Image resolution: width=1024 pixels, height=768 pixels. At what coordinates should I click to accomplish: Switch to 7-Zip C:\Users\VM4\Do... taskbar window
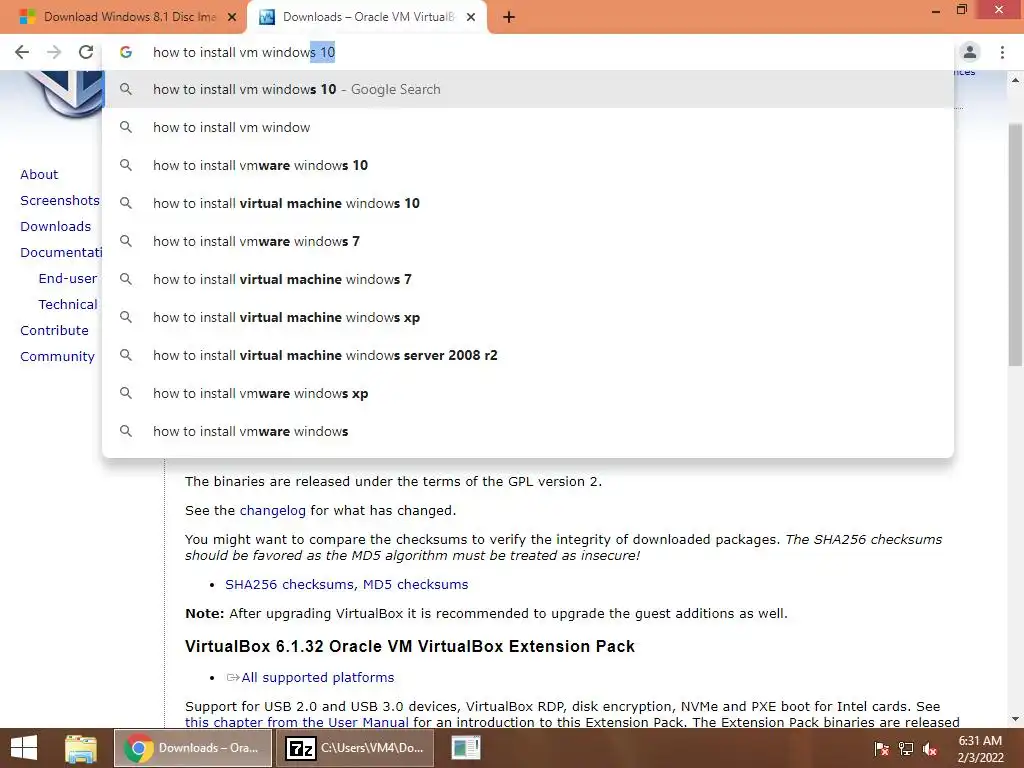355,748
